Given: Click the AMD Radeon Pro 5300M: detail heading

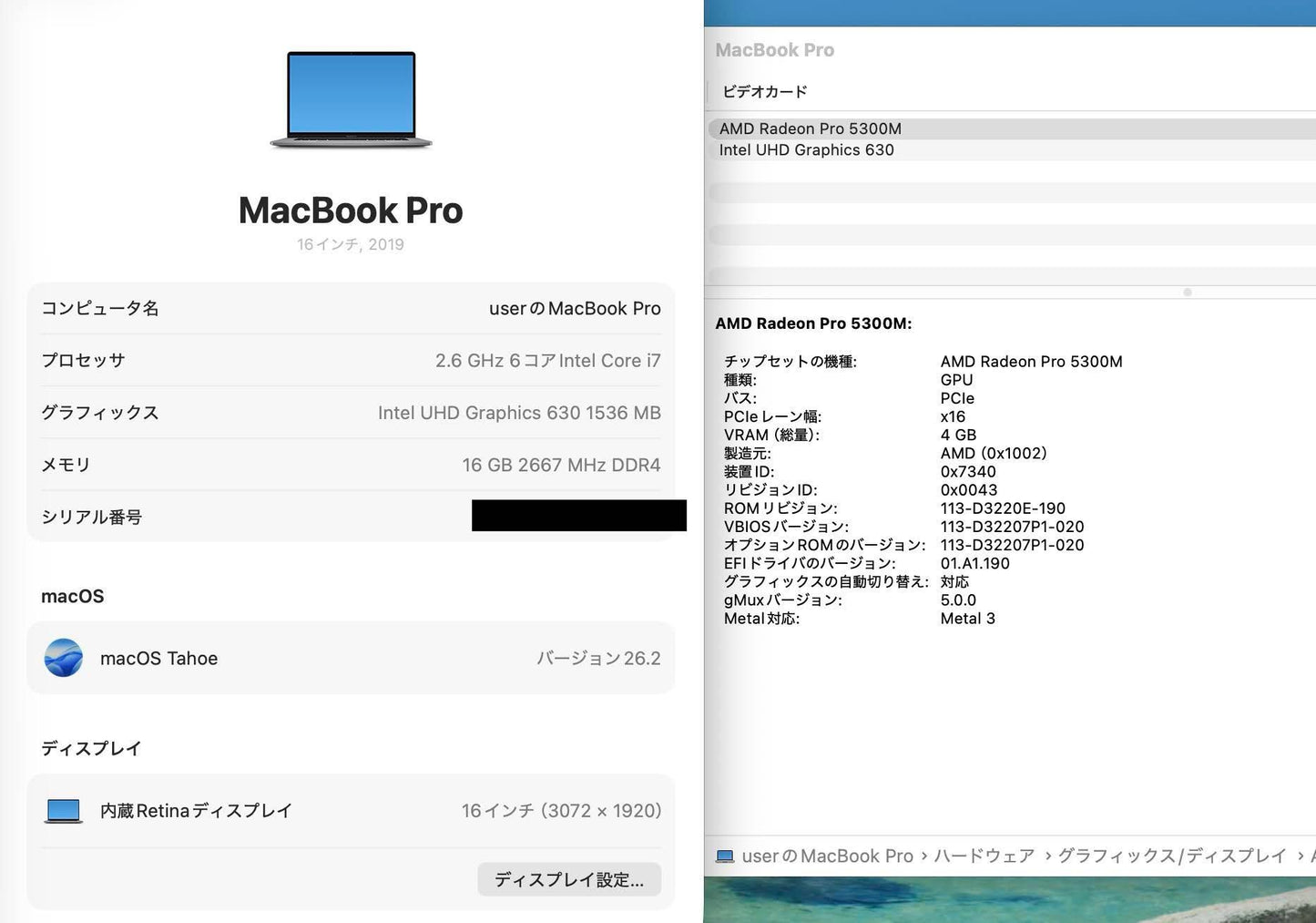Looking at the screenshot, I should tap(813, 323).
